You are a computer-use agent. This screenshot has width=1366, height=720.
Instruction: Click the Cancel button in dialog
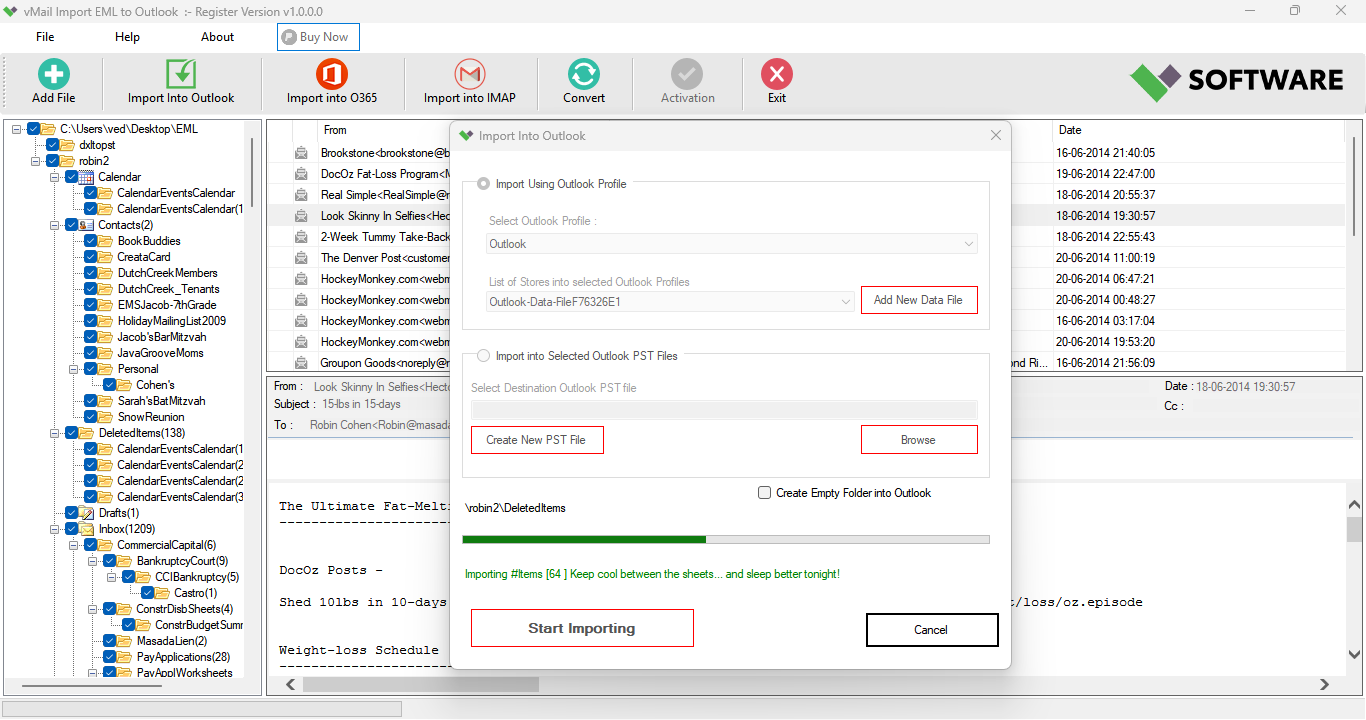pyautogui.click(x=932, y=630)
